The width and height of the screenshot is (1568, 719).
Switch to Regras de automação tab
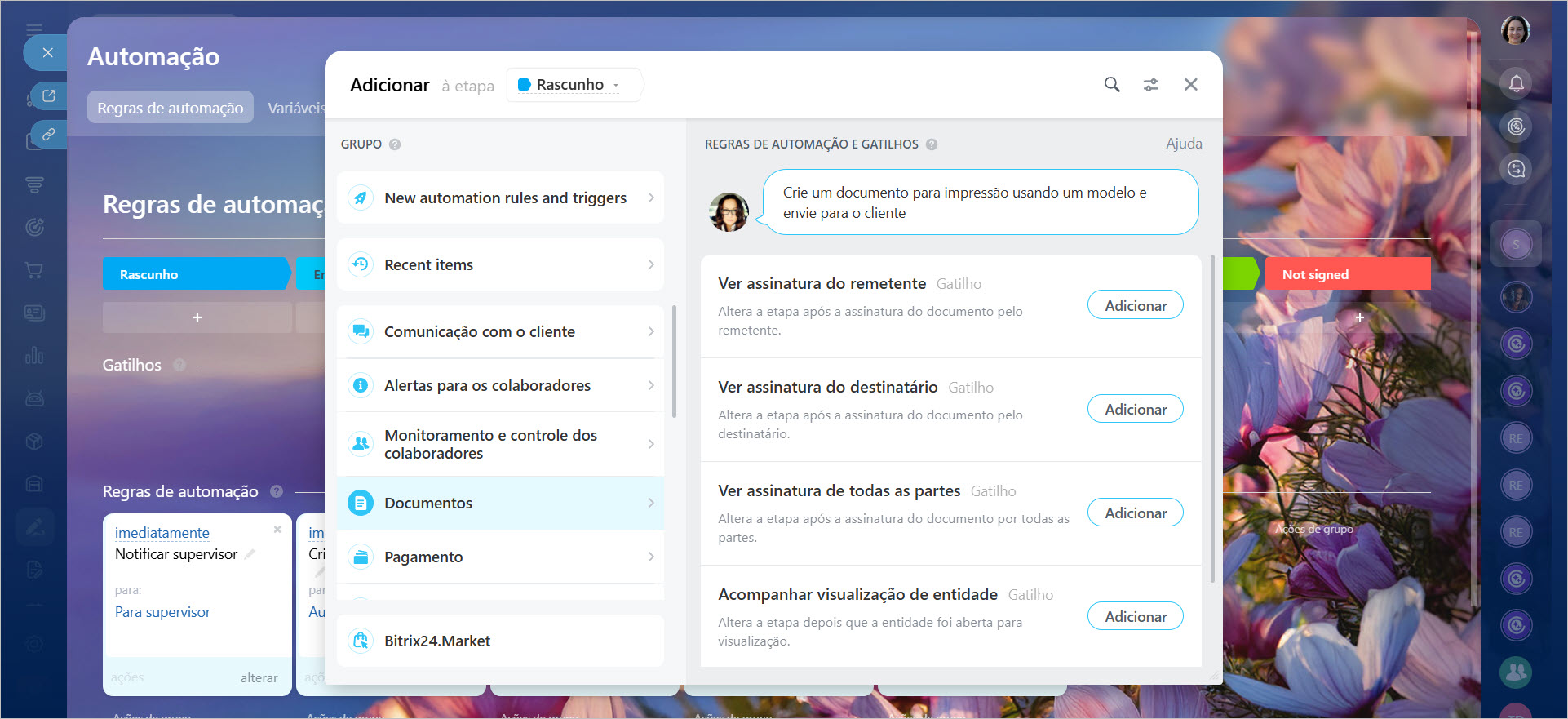(x=170, y=108)
